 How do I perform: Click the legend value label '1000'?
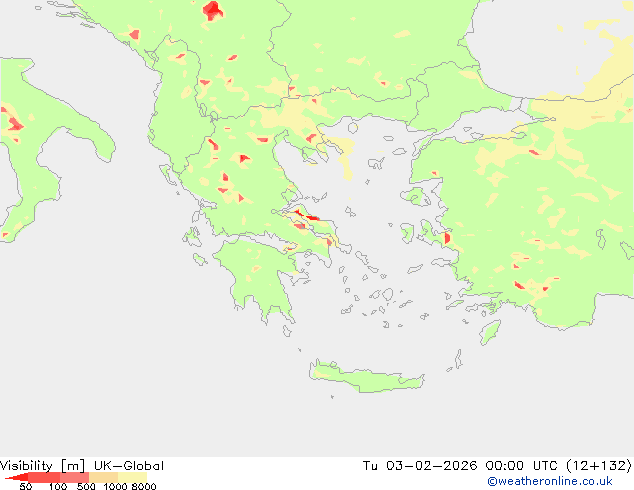tap(116, 486)
